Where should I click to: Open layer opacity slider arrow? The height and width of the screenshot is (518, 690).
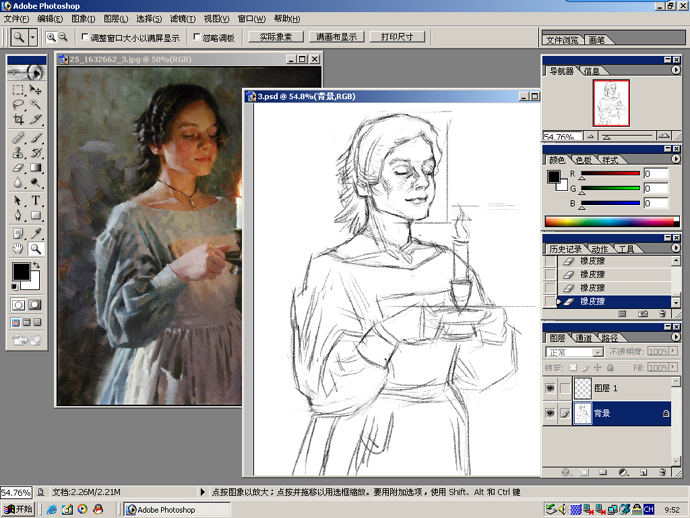pos(672,351)
